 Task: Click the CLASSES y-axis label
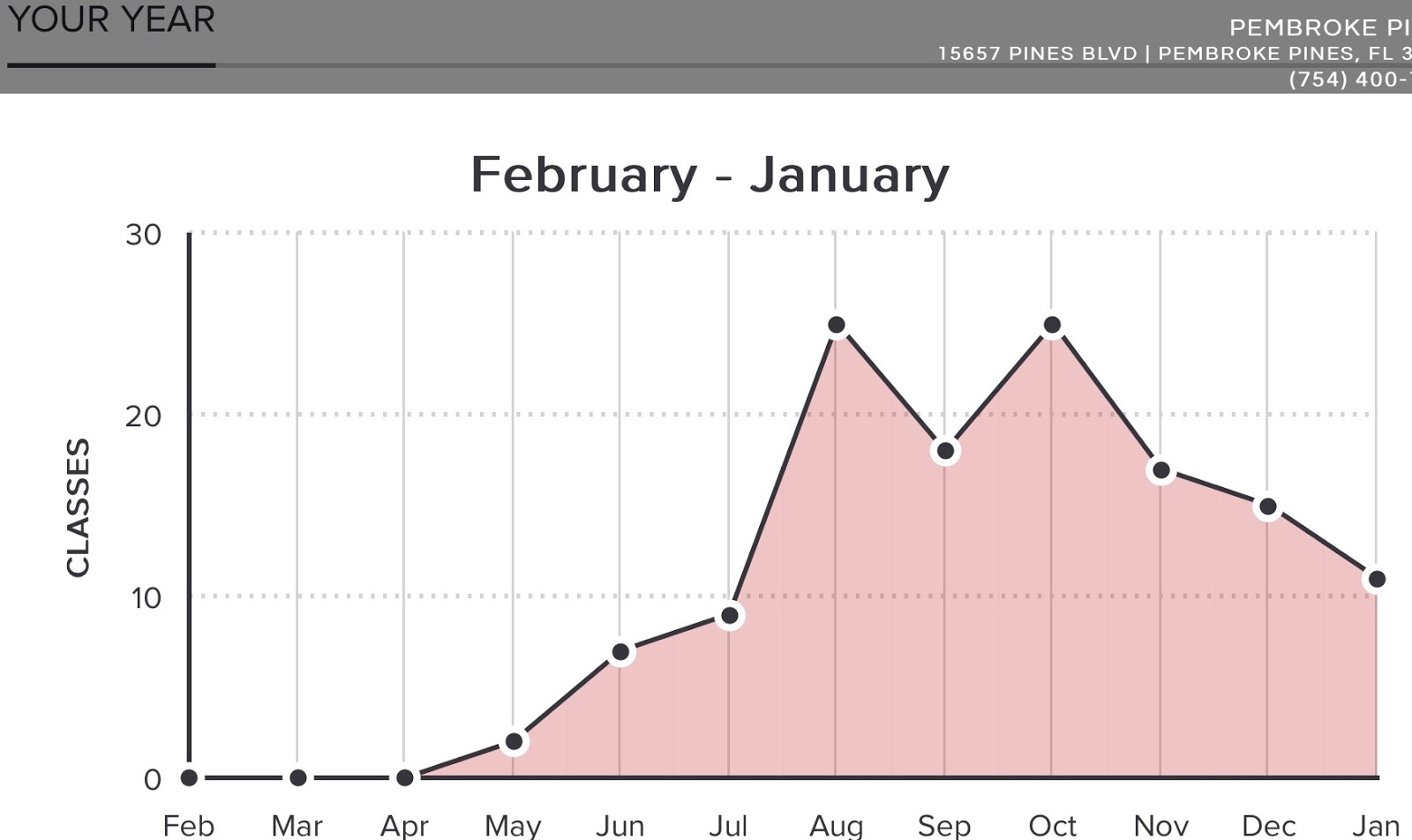click(x=79, y=507)
